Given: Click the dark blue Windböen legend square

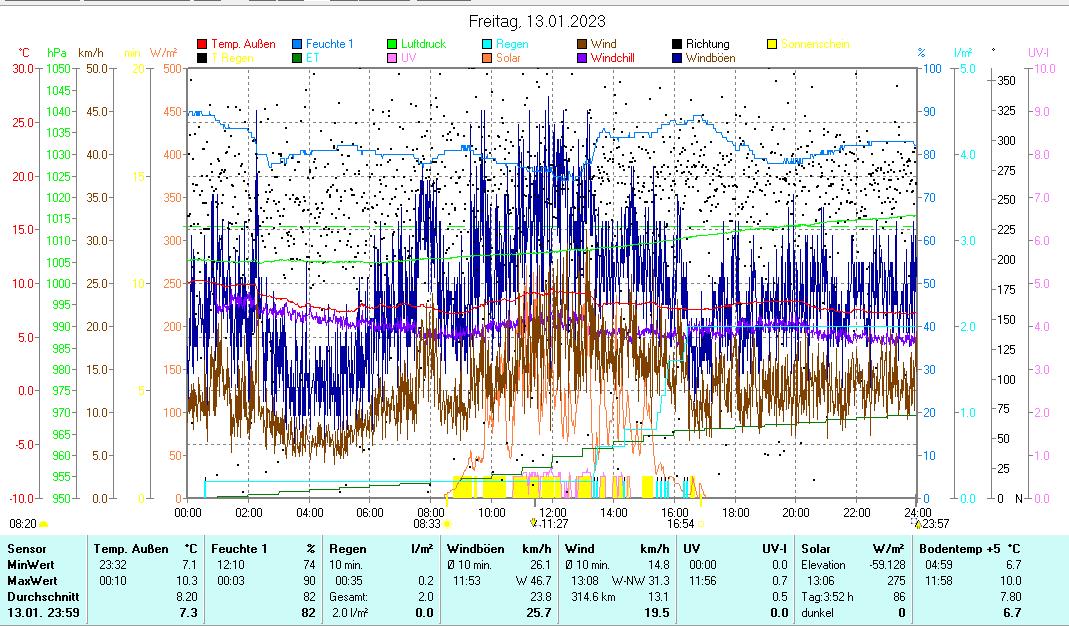Looking at the screenshot, I should pos(677,58).
